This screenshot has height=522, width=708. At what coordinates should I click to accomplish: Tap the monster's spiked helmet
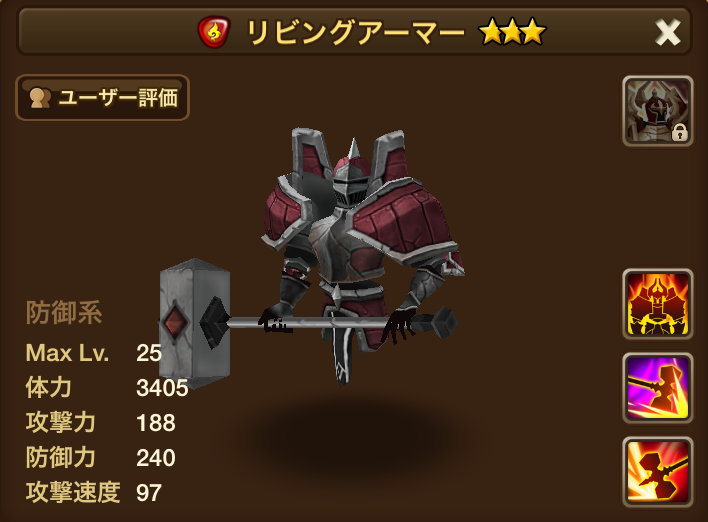(349, 178)
